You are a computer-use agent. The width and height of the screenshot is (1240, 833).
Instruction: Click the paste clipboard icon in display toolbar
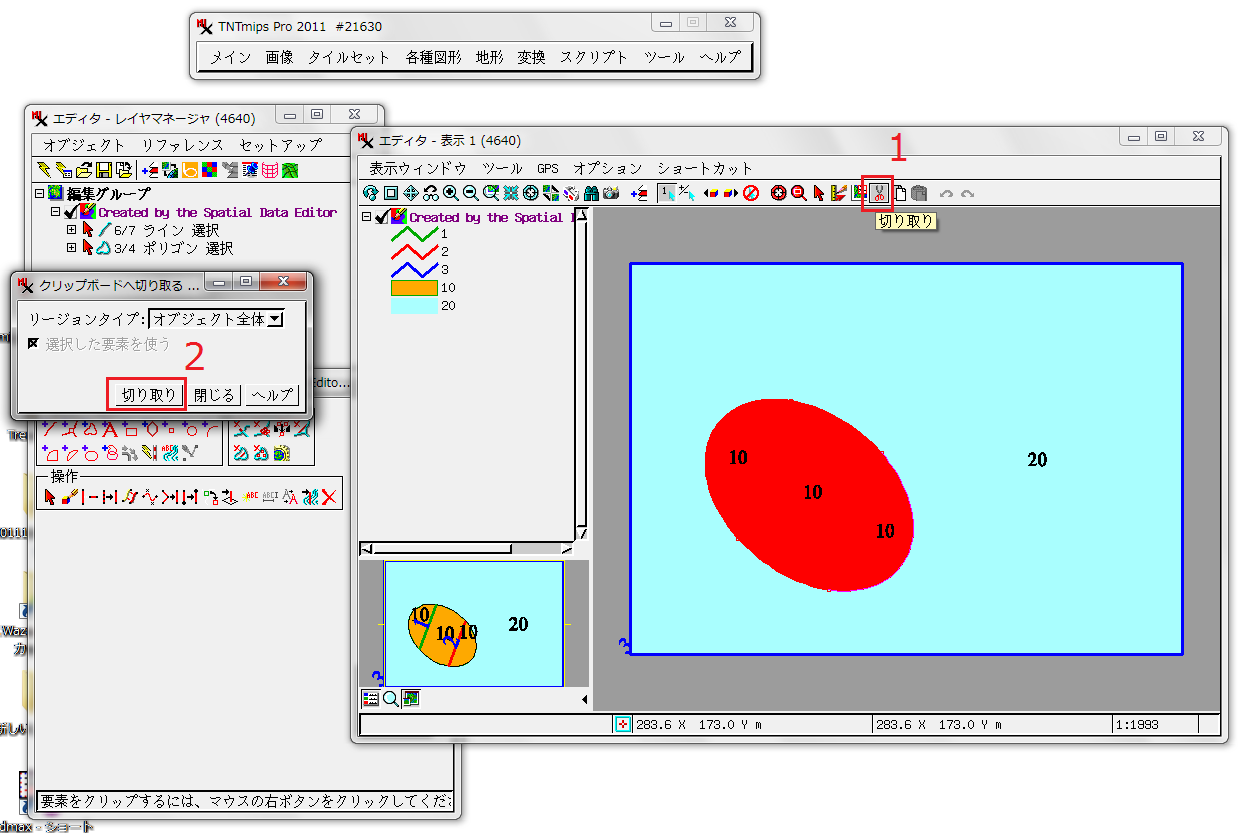919,193
